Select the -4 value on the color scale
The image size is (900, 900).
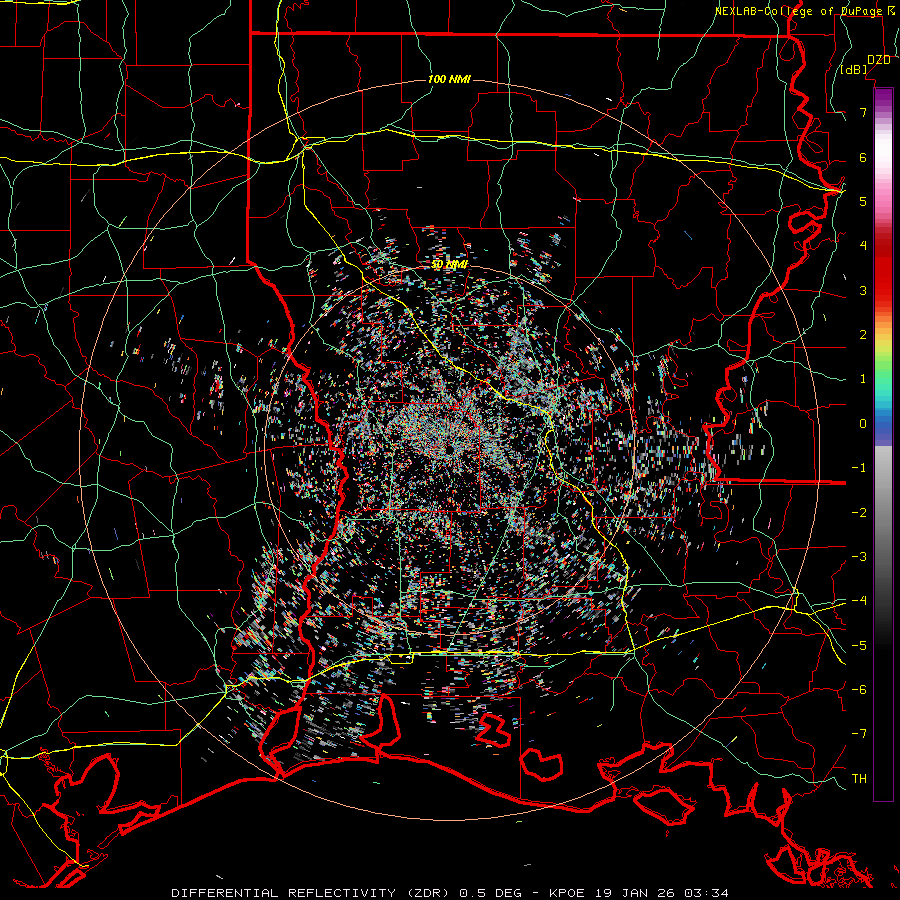(x=859, y=601)
